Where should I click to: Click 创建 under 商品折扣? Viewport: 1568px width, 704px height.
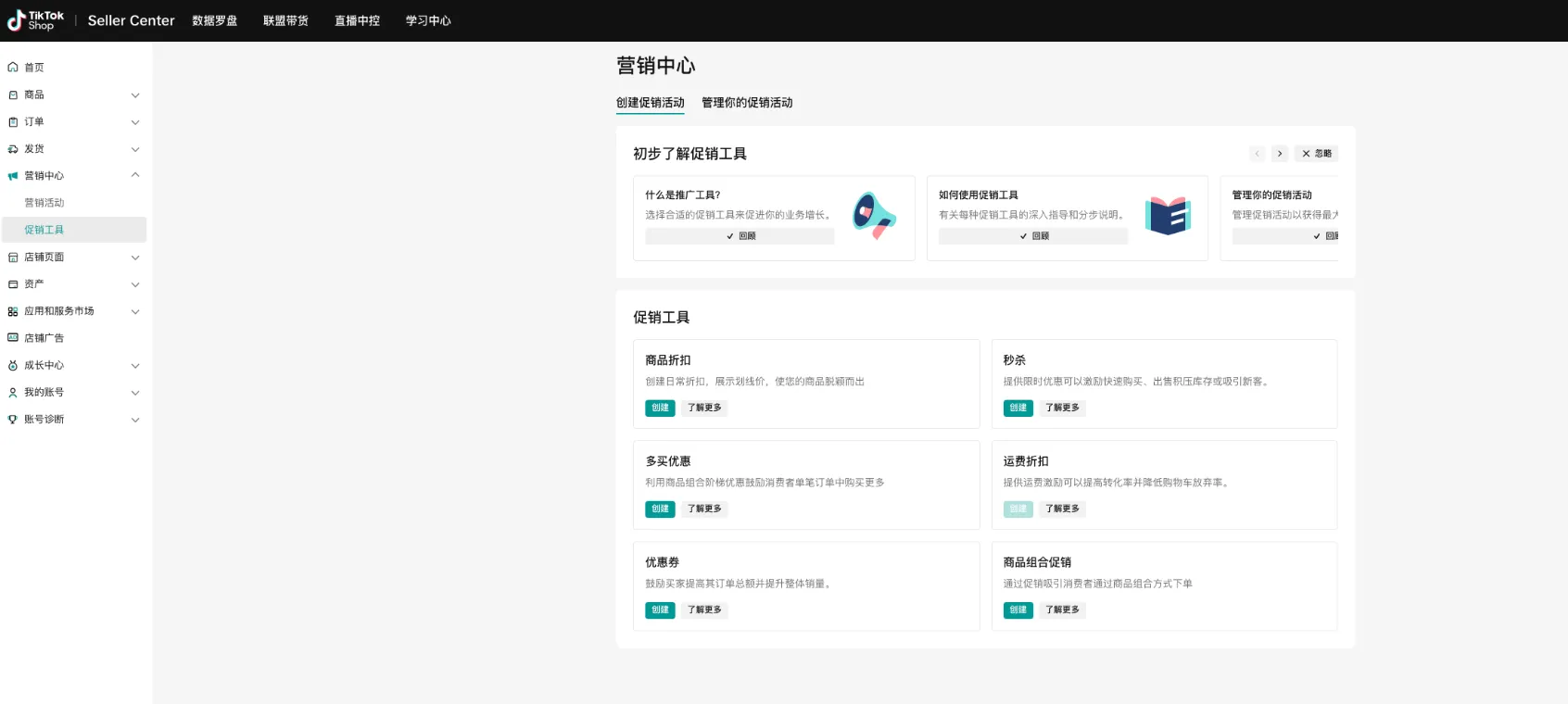(660, 408)
